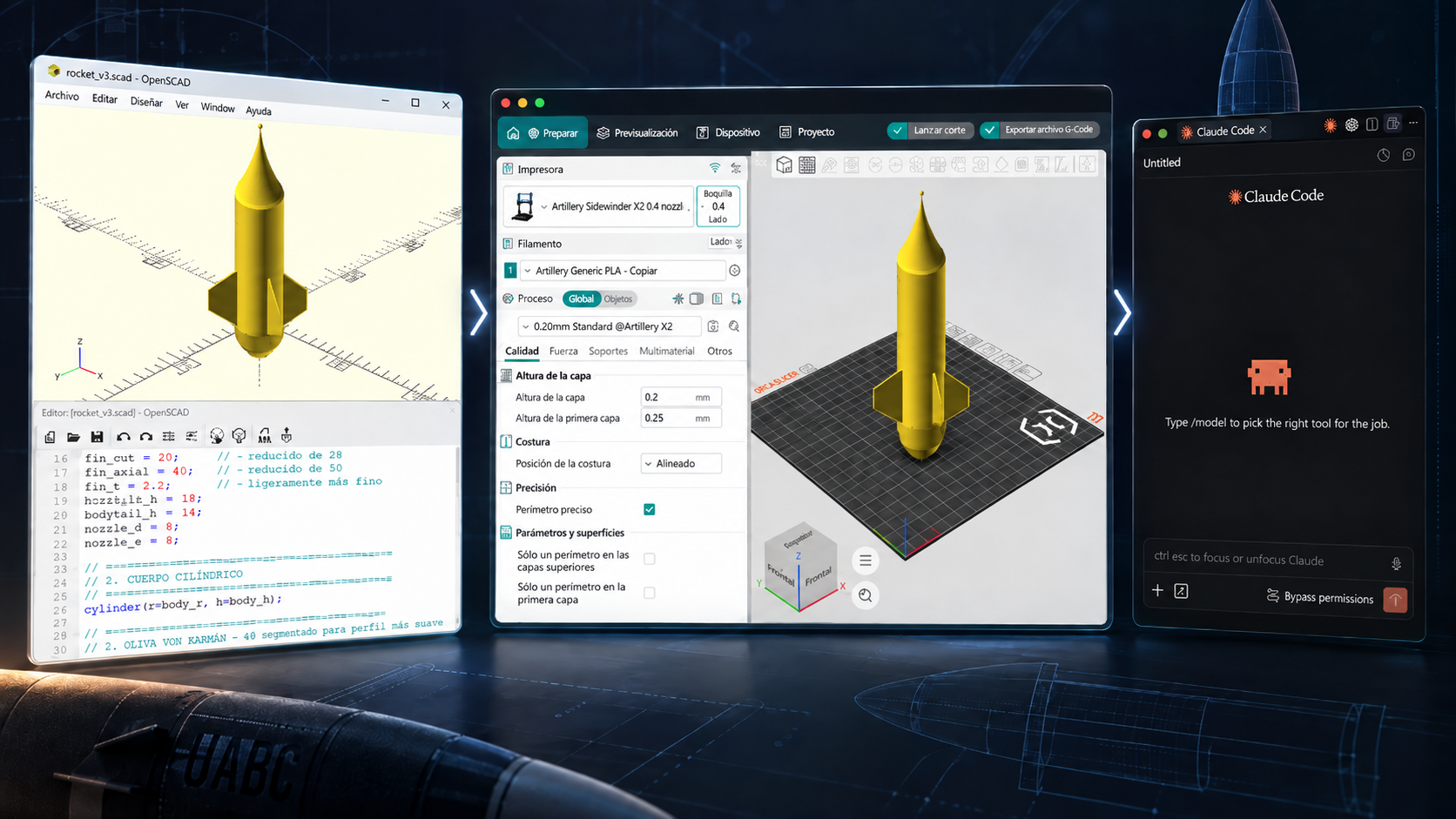Click the save preset icon beside 0.20mm Standard

713,326
